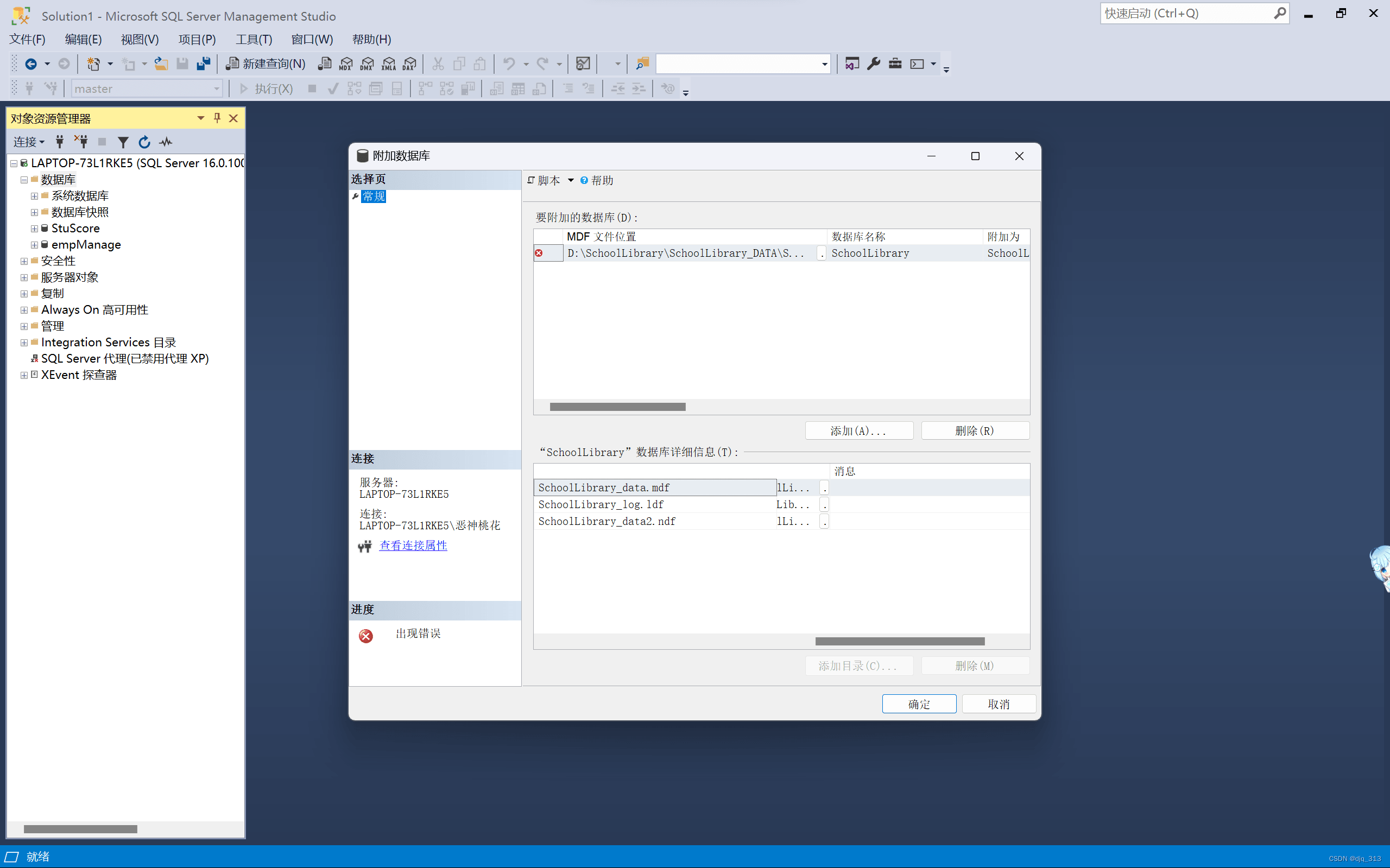The height and width of the screenshot is (868, 1390).
Task: Open the 编辑(E) menu
Action: click(83, 39)
